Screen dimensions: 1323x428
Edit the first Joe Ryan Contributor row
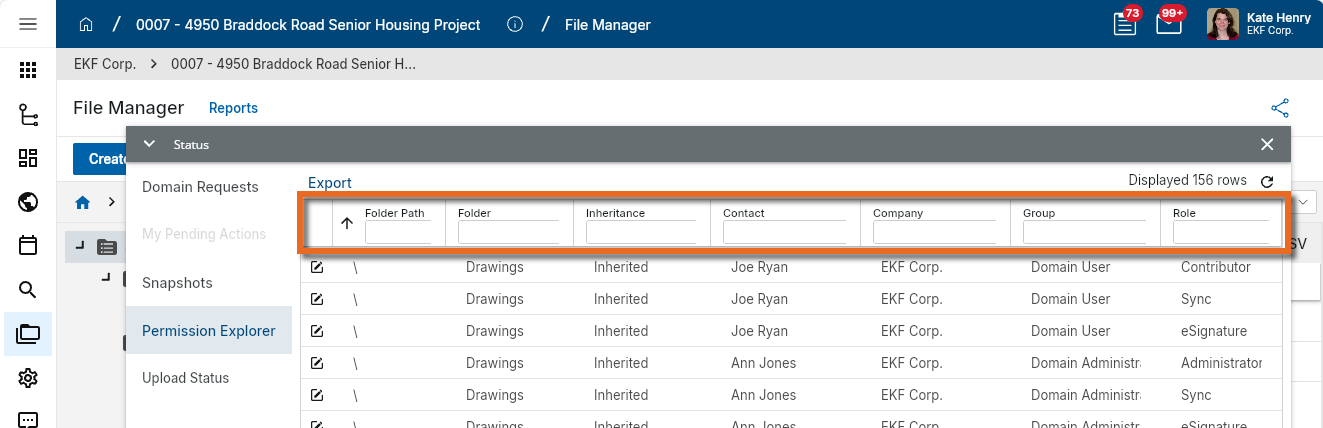[317, 267]
